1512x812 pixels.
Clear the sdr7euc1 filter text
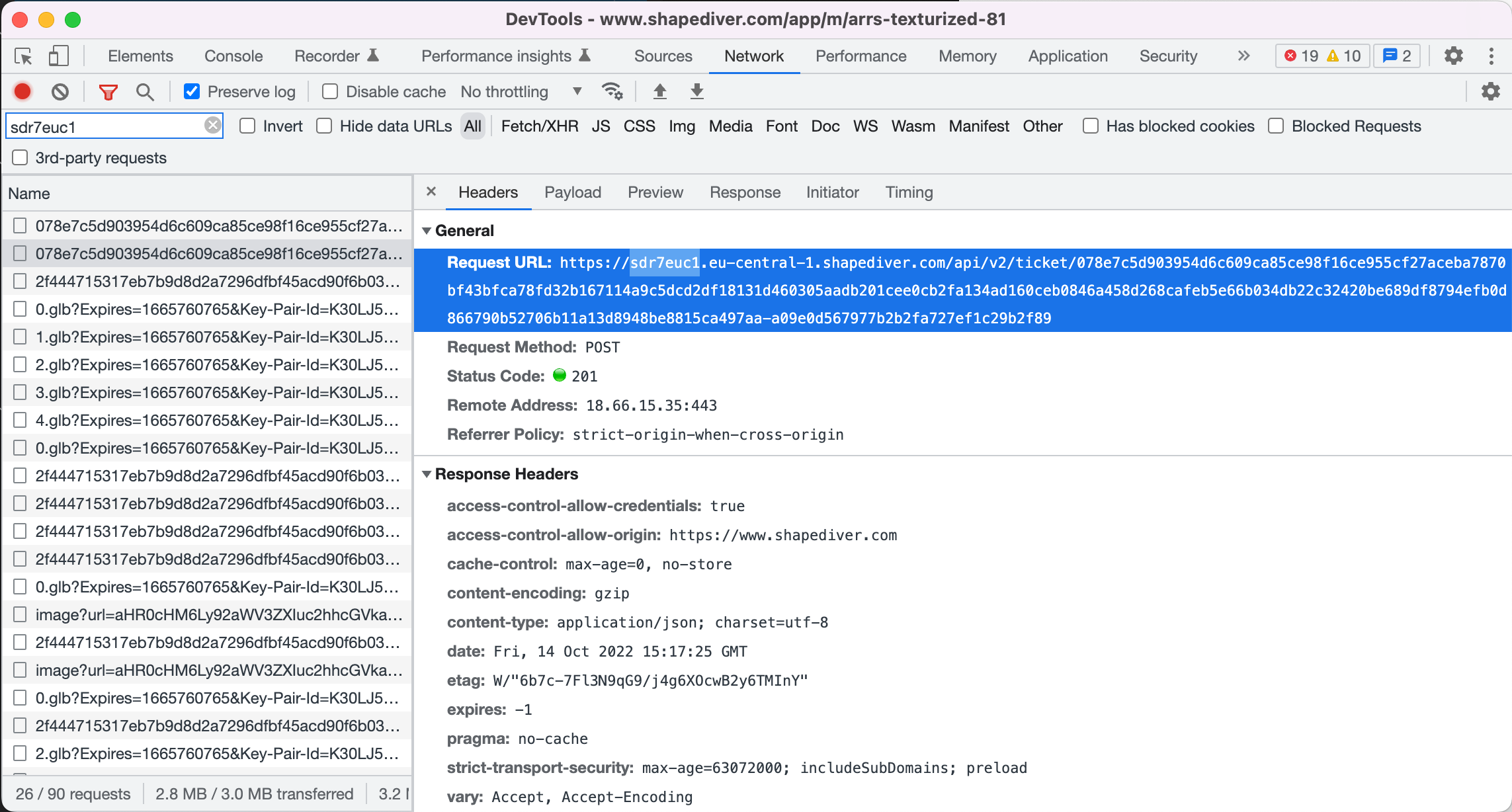coord(212,124)
